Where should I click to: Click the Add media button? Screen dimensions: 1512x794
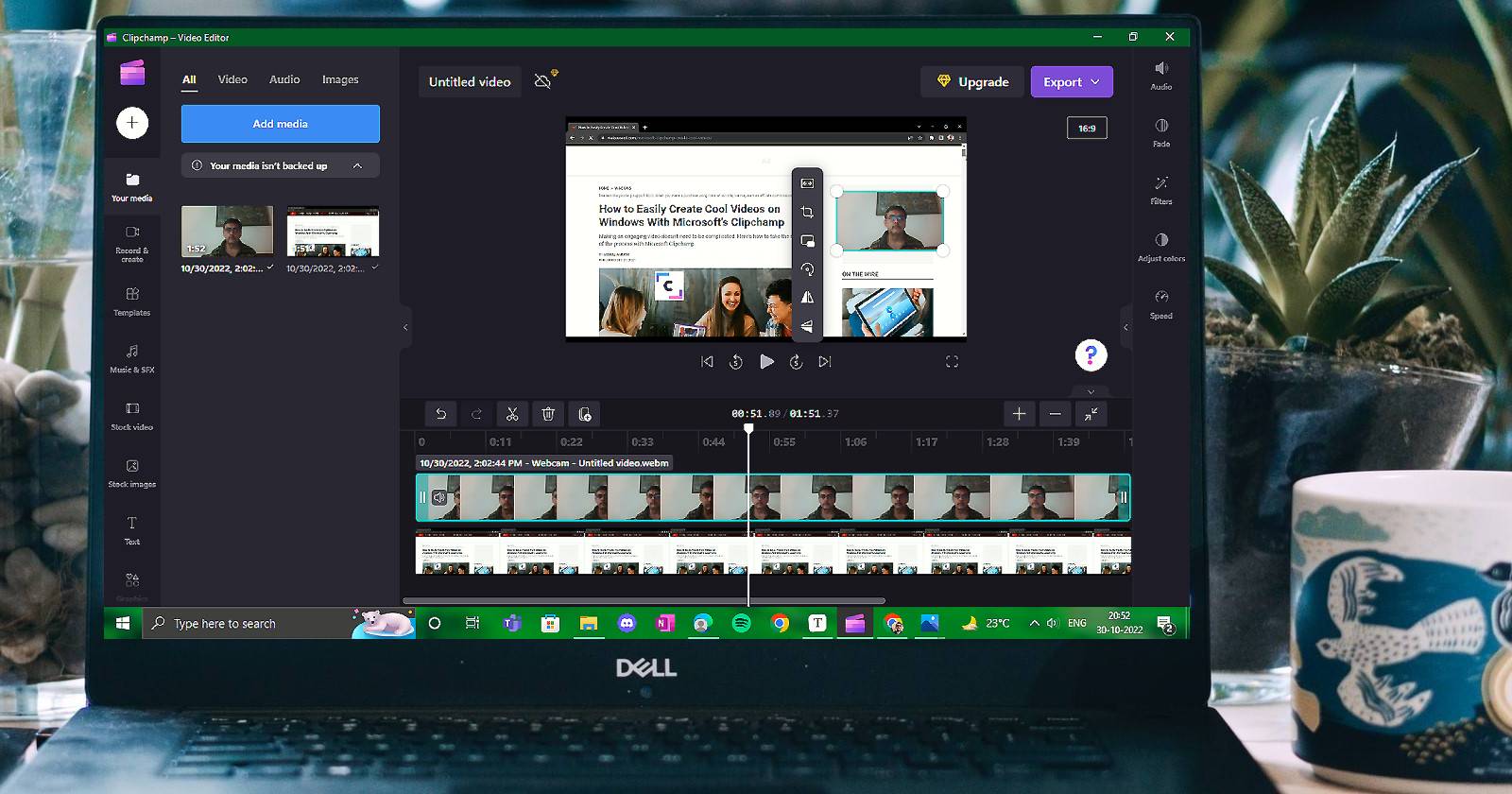click(281, 124)
